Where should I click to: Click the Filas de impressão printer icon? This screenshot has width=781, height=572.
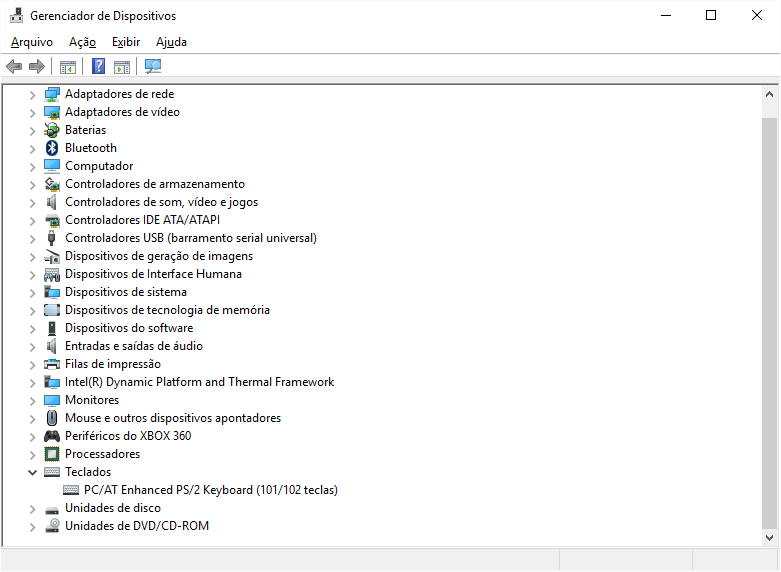tap(52, 364)
